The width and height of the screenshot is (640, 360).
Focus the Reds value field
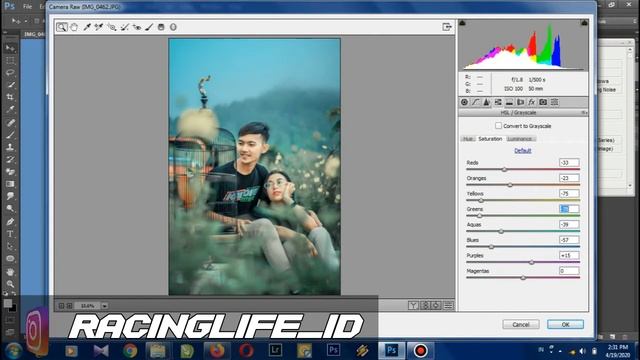point(569,162)
